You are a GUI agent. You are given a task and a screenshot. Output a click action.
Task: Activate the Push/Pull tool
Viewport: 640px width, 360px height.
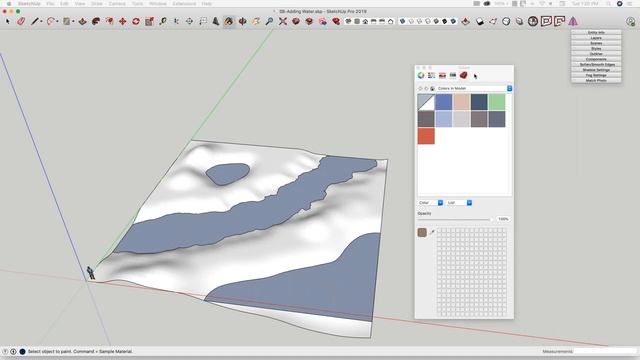[82, 21]
